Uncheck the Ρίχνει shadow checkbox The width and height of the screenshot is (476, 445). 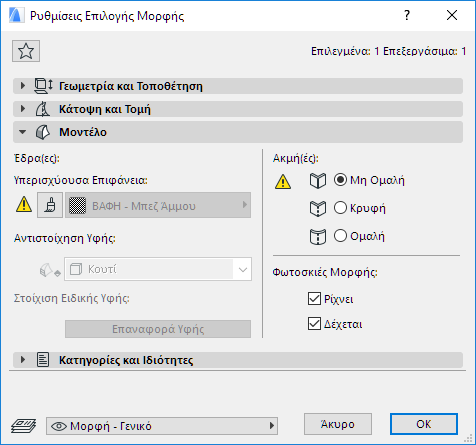[x=314, y=299]
